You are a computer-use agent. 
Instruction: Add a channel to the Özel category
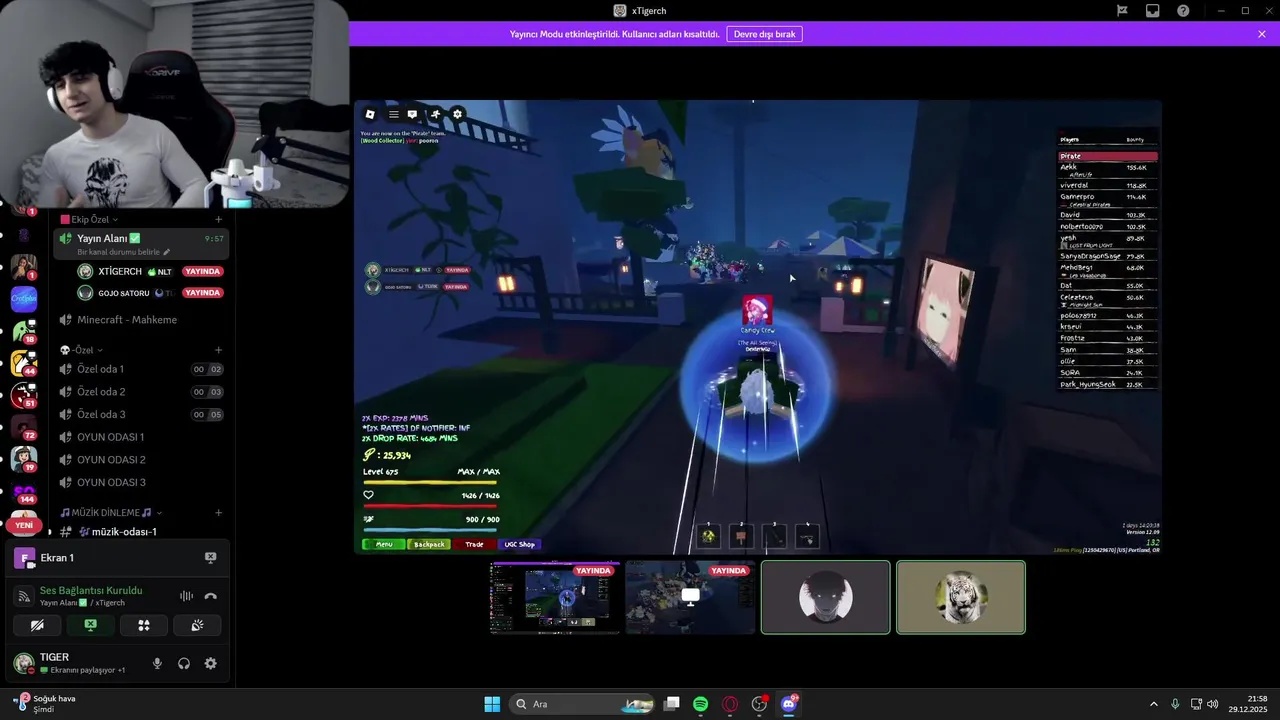click(218, 350)
